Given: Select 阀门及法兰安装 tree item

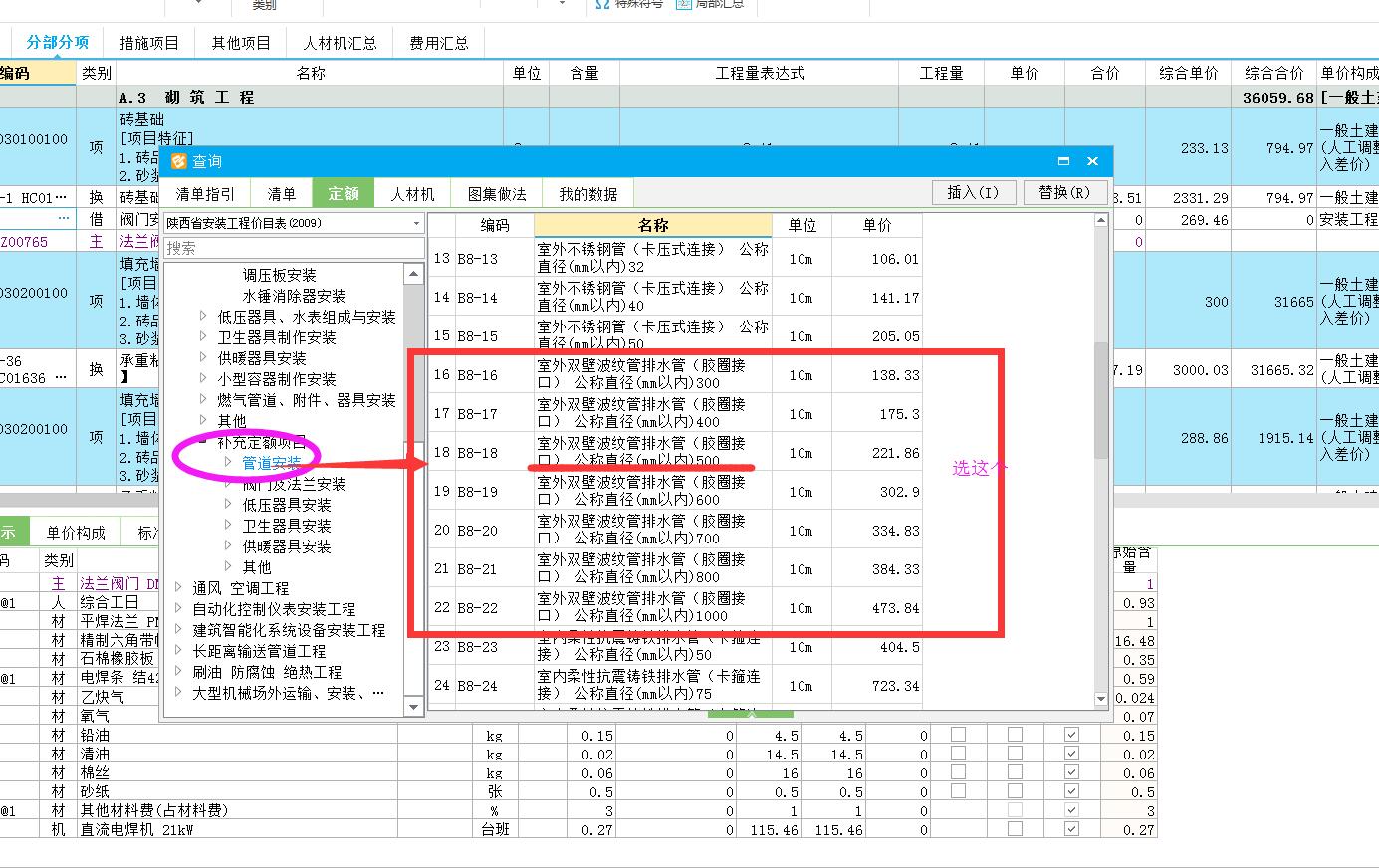Looking at the screenshot, I should pyautogui.click(x=294, y=484).
